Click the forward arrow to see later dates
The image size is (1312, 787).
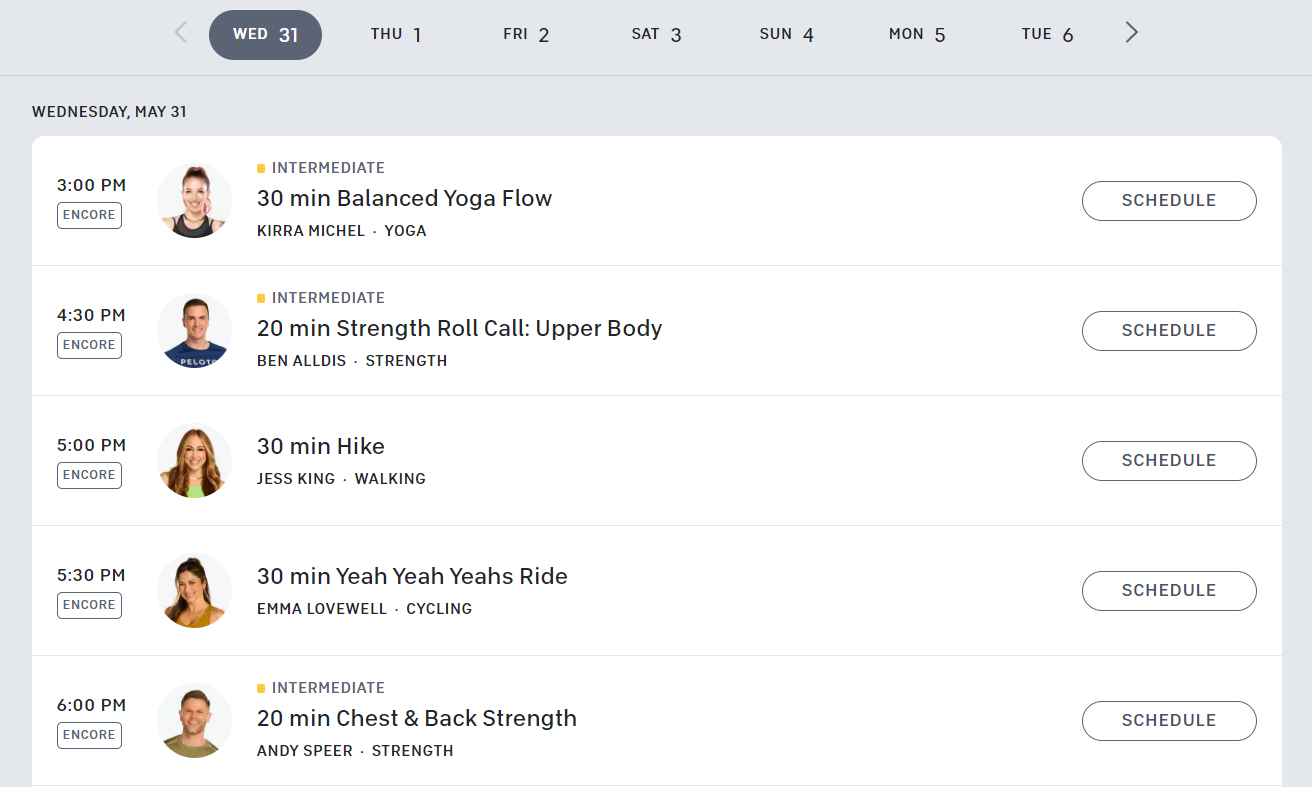[1131, 32]
